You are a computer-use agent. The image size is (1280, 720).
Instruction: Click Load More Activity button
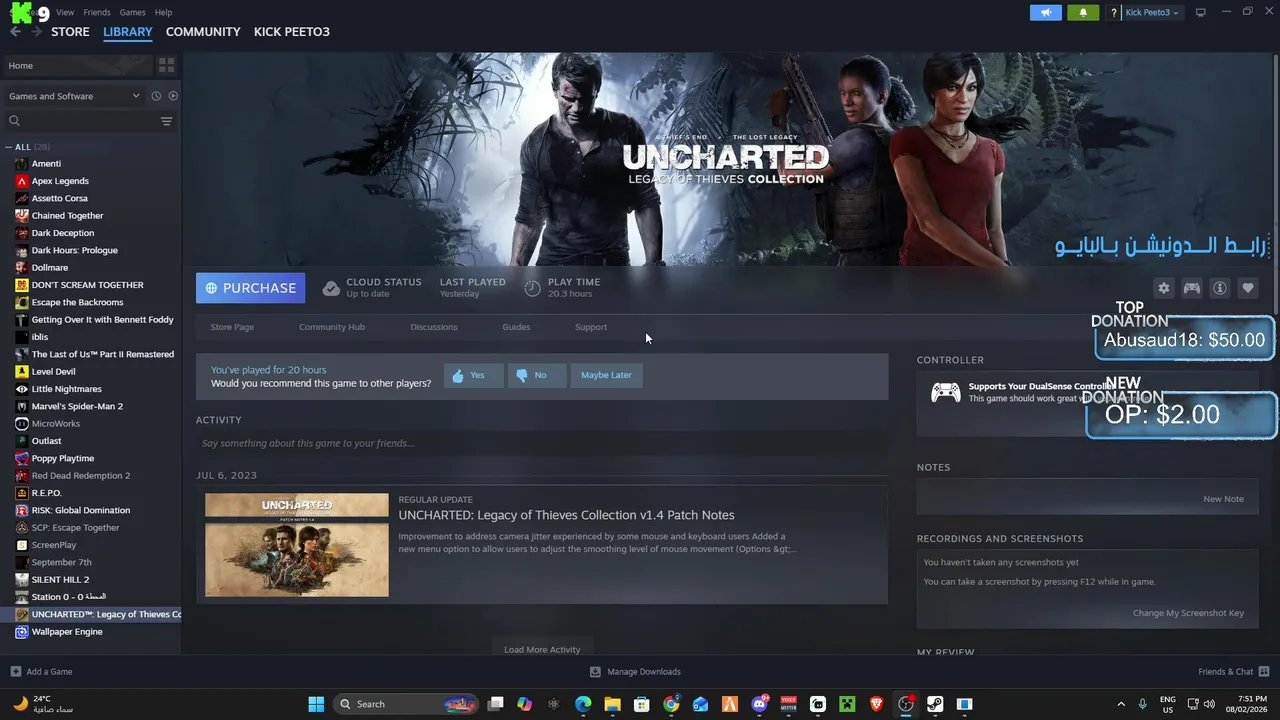[x=542, y=650]
